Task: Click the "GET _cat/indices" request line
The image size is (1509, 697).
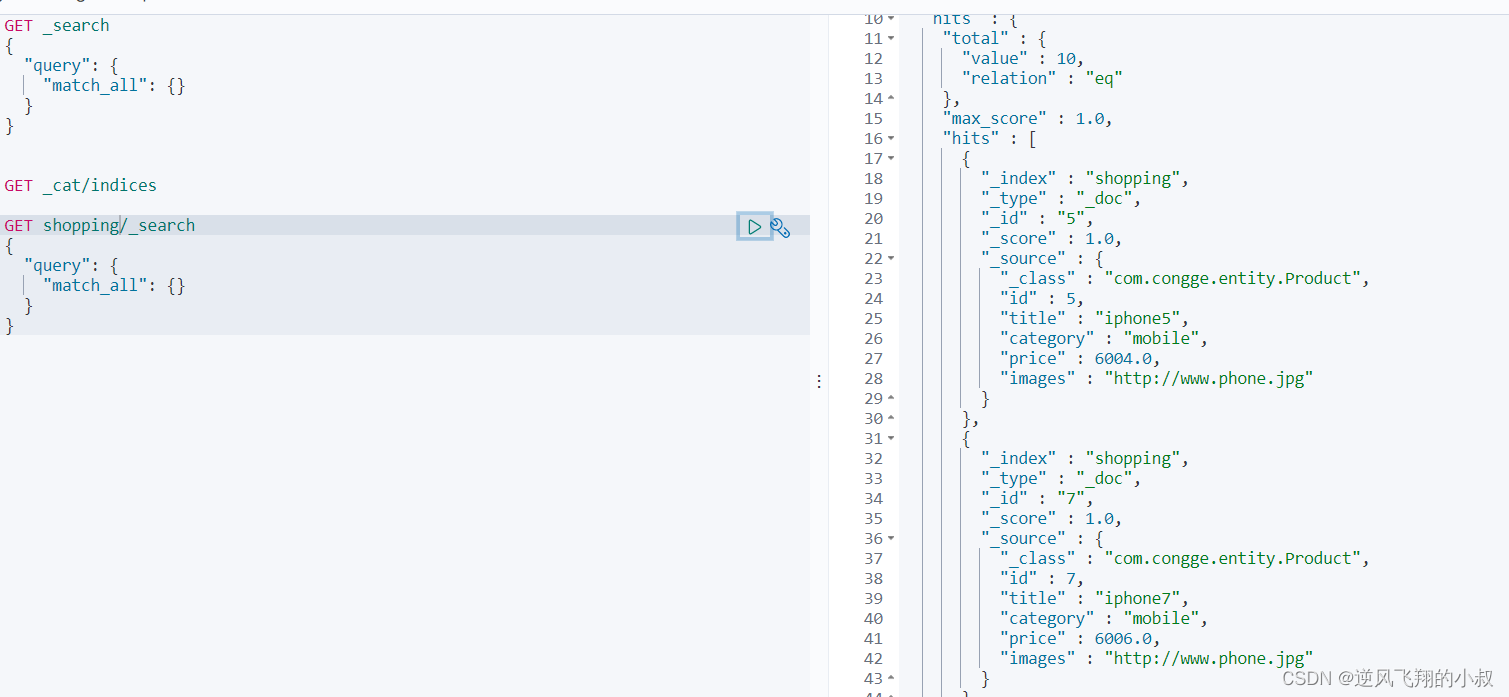Action: click(x=80, y=185)
